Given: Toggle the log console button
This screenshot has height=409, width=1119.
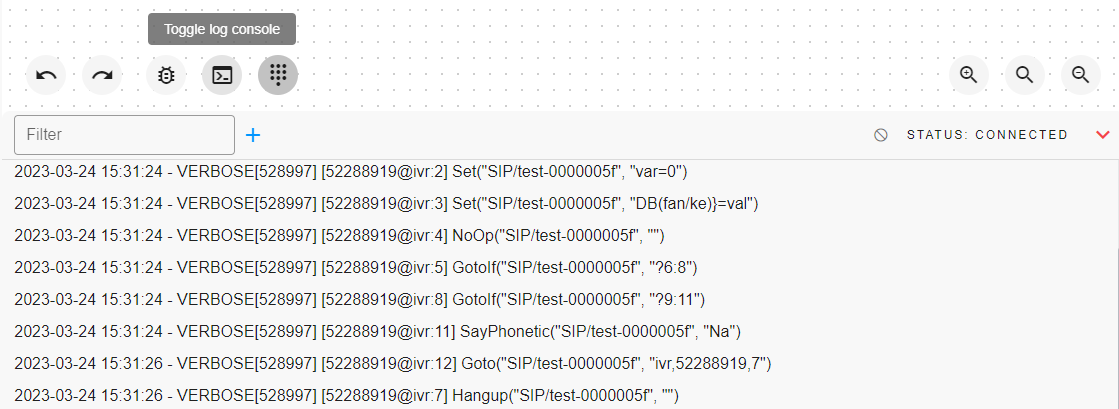Looking at the screenshot, I should coord(222,75).
